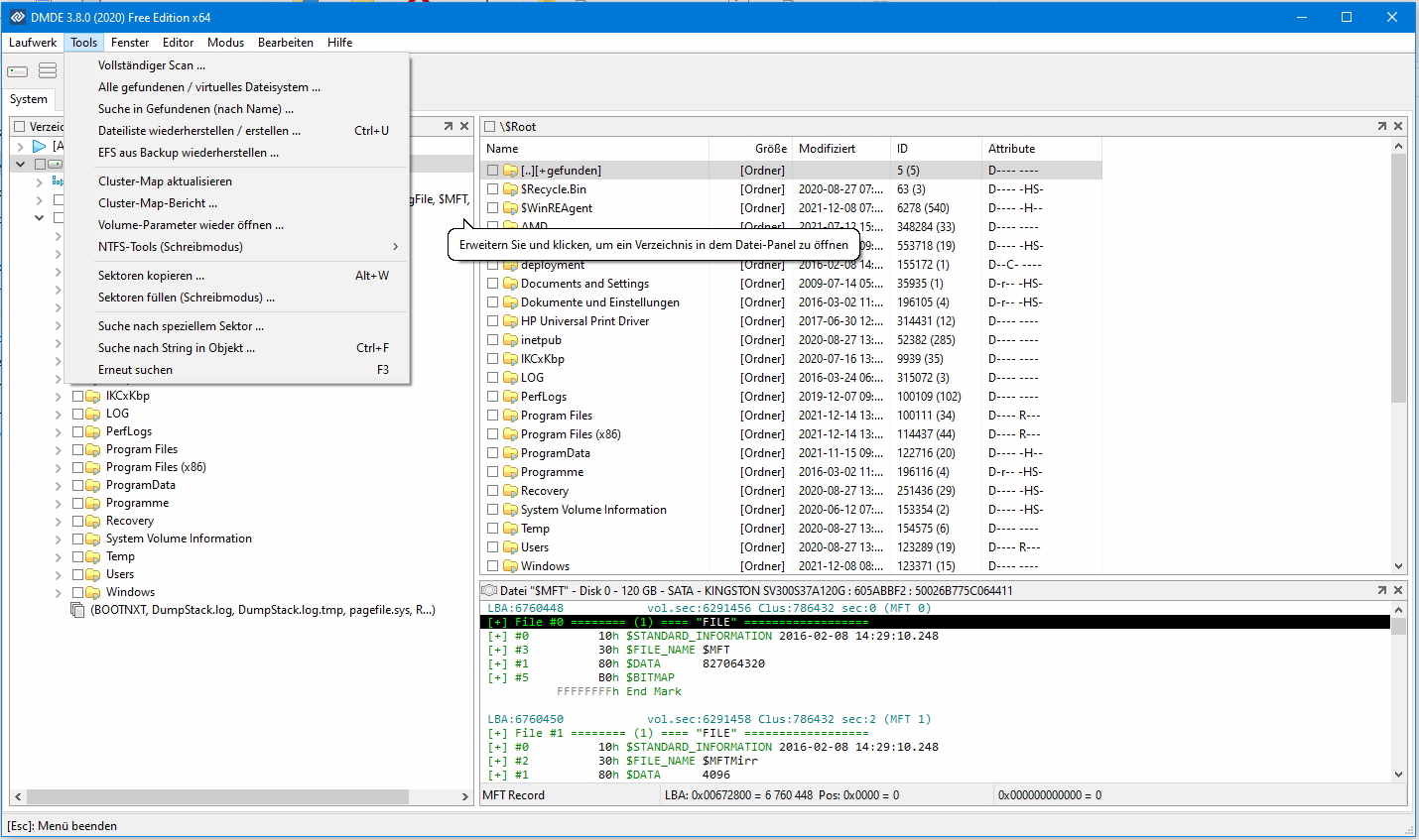1419x840 pixels.
Task: Tick the \$Root panel header checkbox
Action: tap(489, 126)
